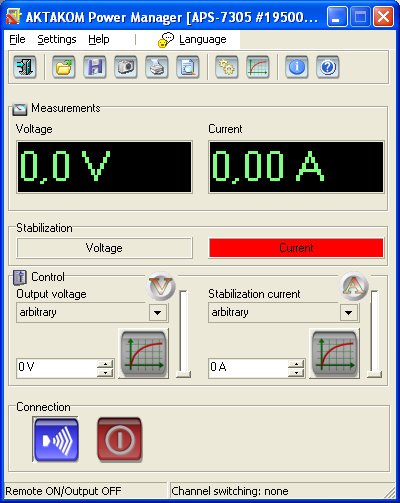Open settings with the gears icon
Screen dimensions: 400x503
pos(227,67)
